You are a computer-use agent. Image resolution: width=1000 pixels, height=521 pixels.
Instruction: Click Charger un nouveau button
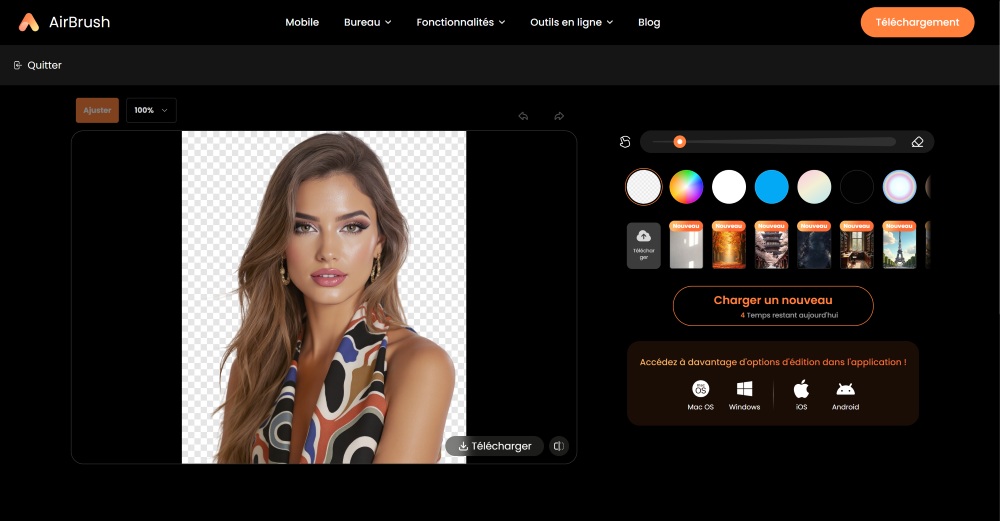pos(773,306)
